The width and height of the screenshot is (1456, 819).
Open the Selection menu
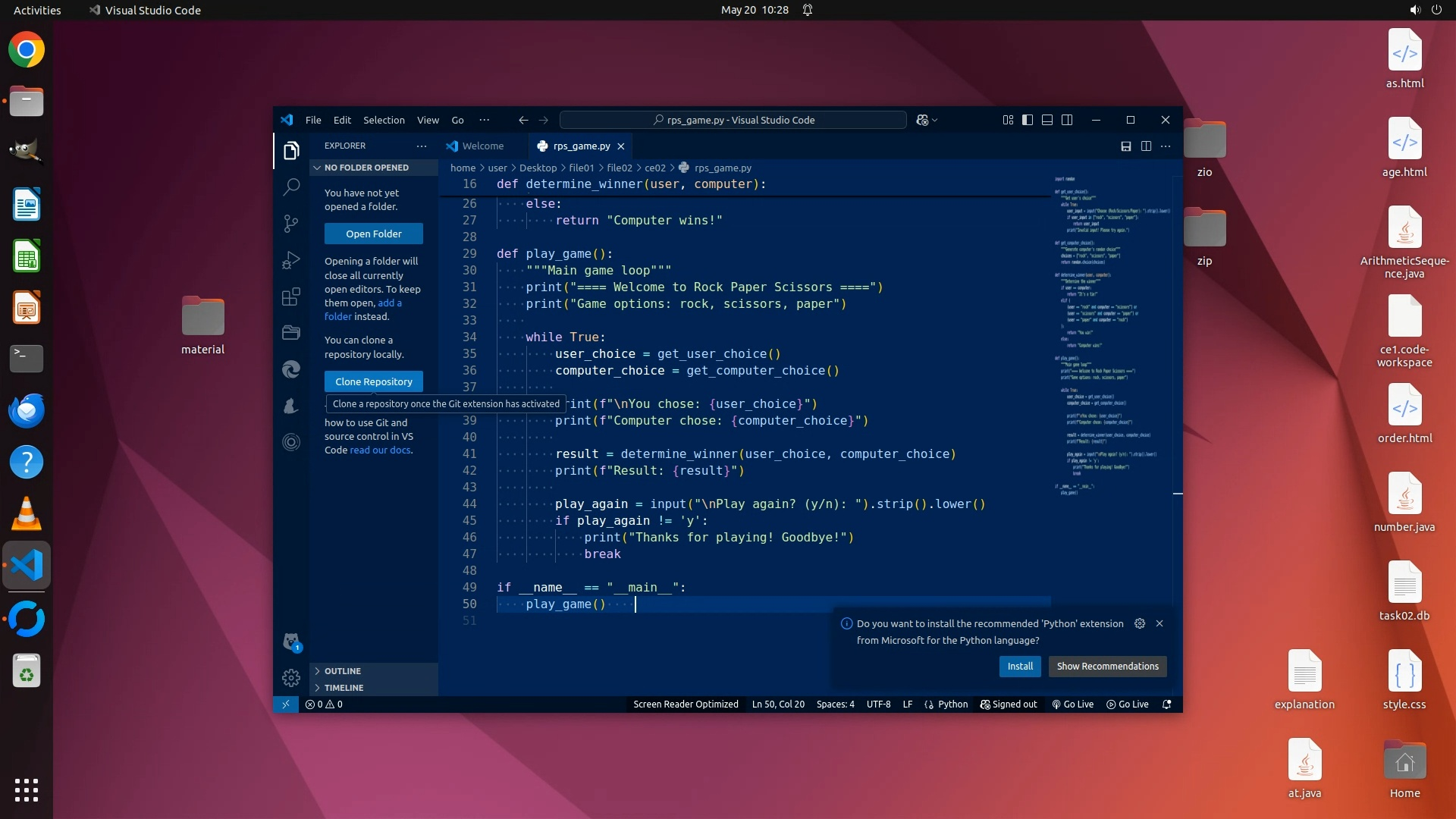[384, 120]
